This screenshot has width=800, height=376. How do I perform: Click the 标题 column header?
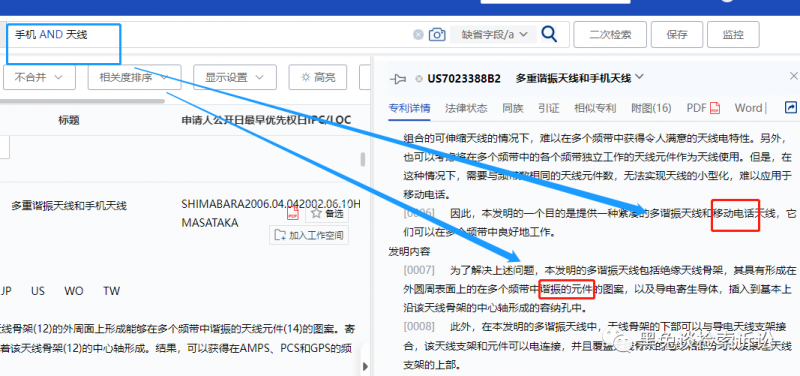tap(69, 120)
